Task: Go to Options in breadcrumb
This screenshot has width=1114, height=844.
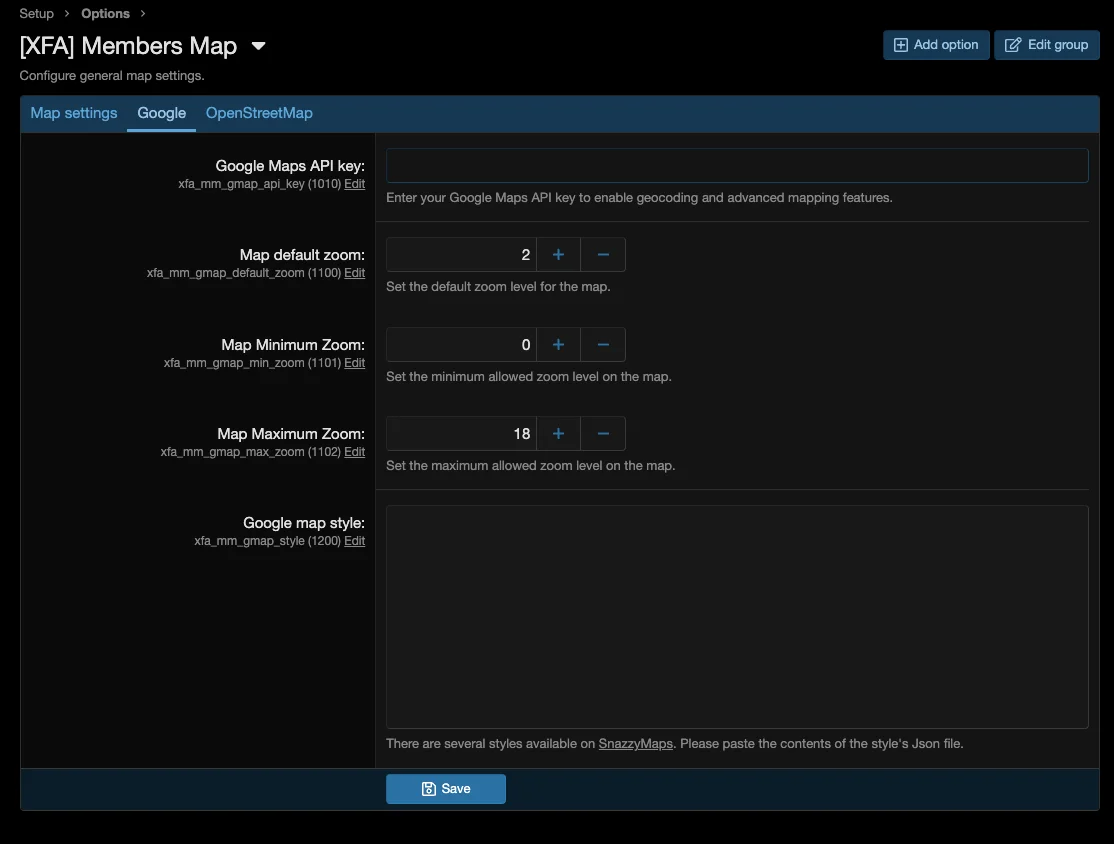Action: [105, 13]
